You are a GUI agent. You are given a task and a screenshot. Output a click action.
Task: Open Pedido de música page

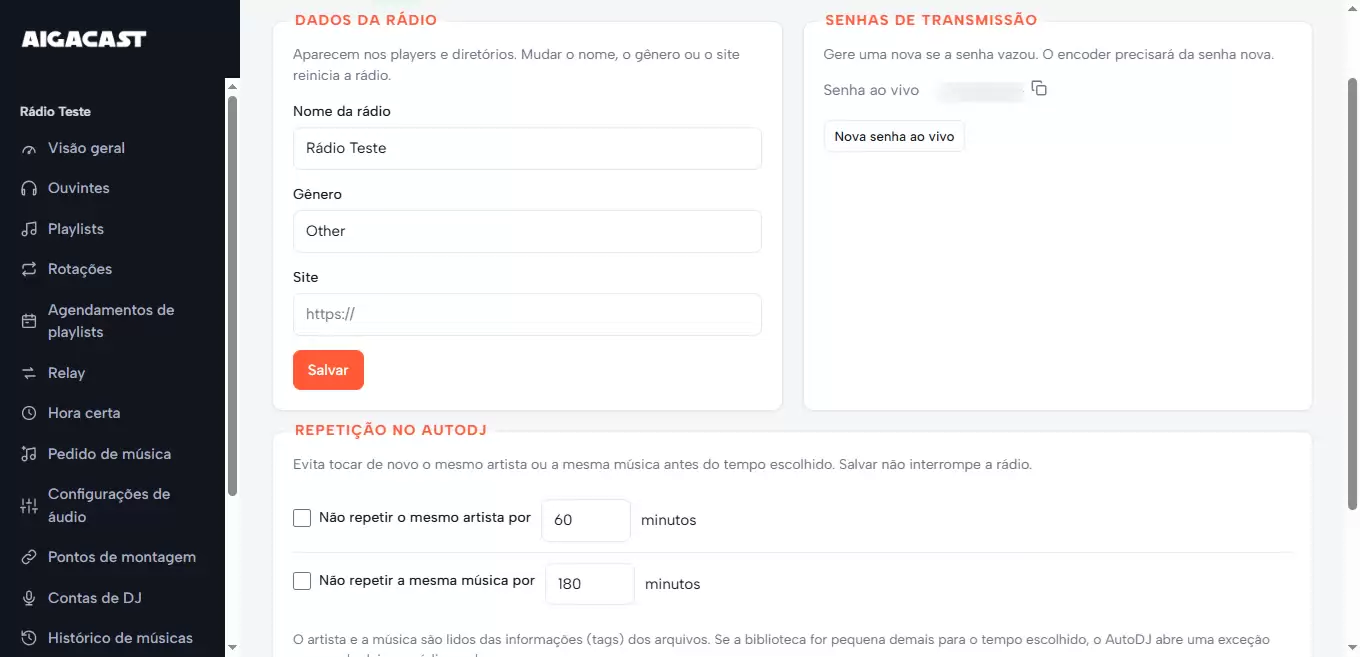[112, 454]
